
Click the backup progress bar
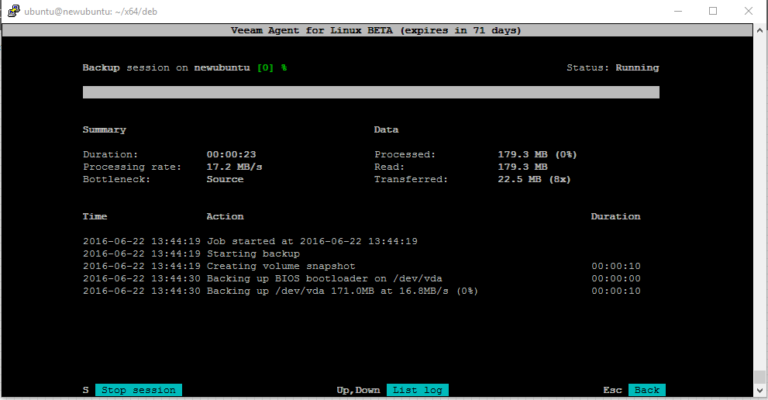[x=371, y=92]
